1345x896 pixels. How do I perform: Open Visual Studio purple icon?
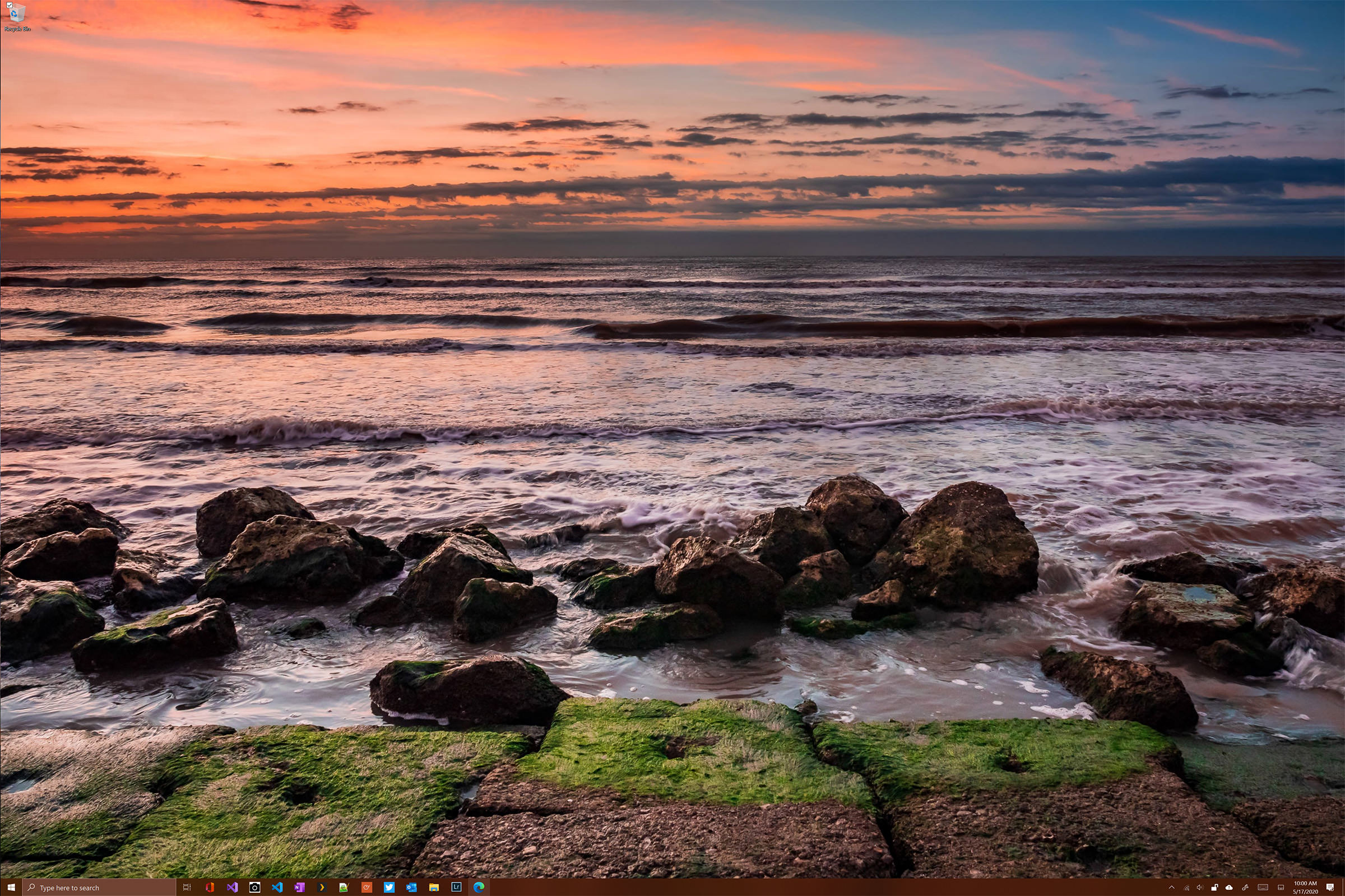tap(232, 888)
